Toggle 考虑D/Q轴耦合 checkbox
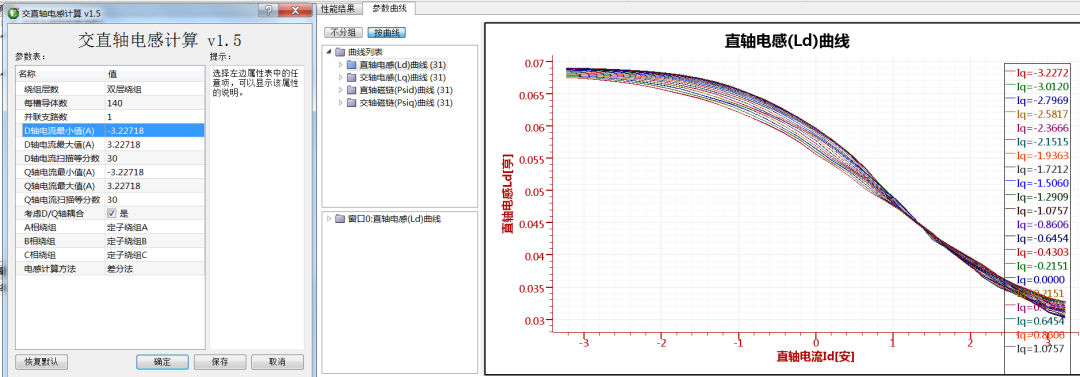1080x377 pixels. coord(112,214)
